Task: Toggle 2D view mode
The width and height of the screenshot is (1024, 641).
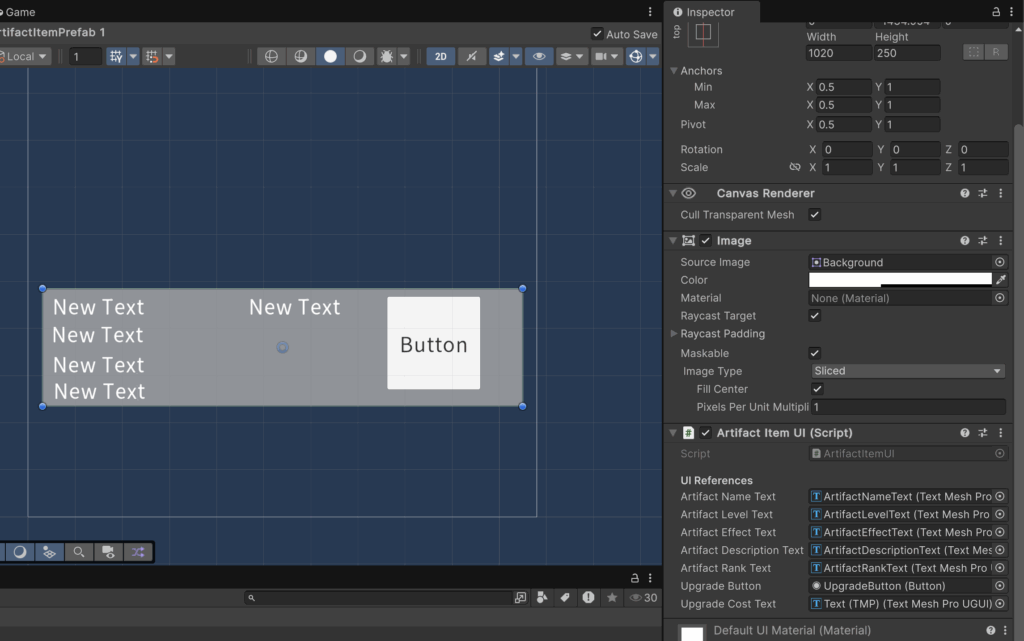Action: coord(441,56)
